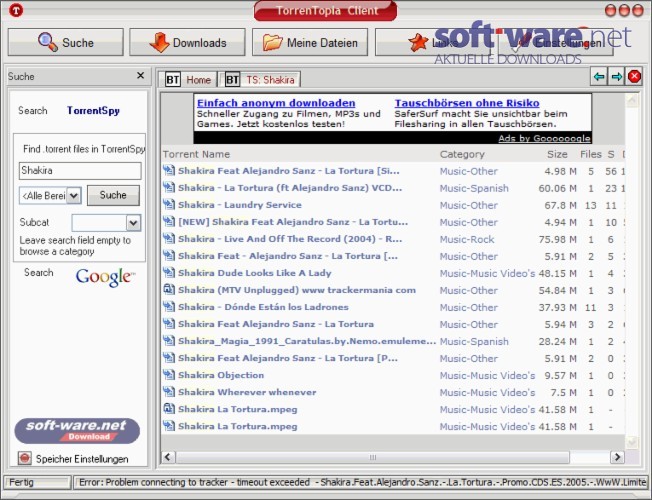This screenshot has width=652, height=500.
Task: Switch to the TS: Shakira tab
Action: [x=260, y=79]
